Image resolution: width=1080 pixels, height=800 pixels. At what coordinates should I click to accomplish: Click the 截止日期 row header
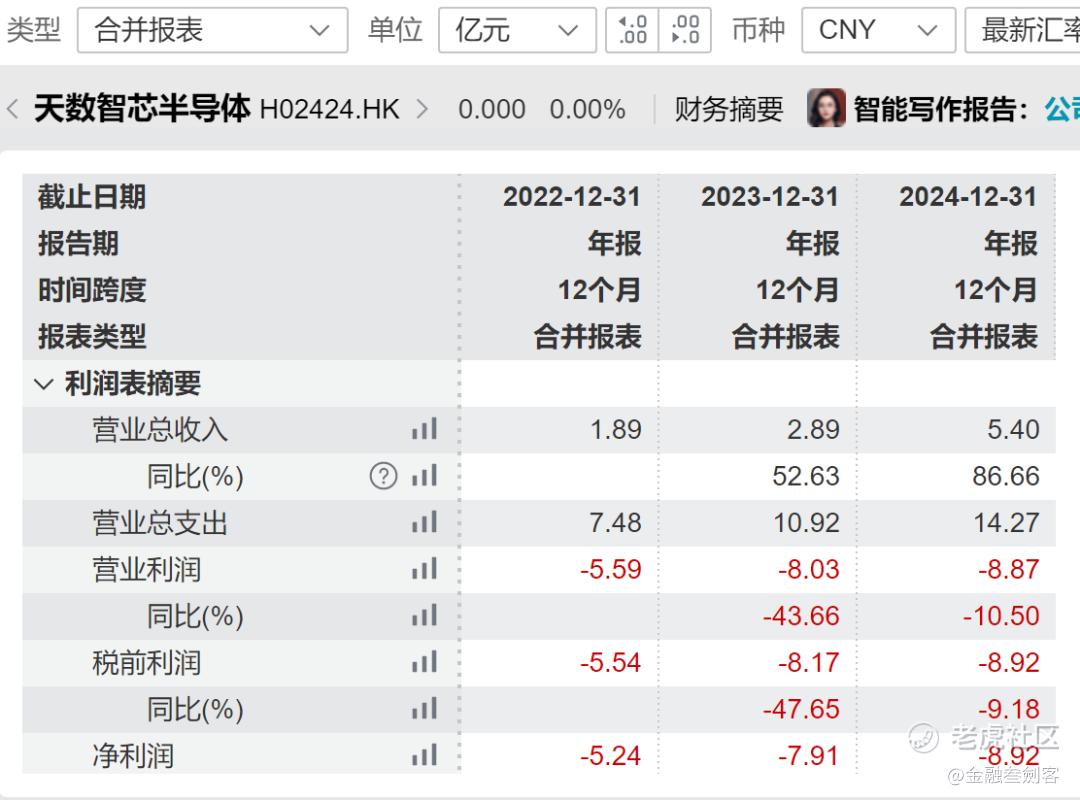click(92, 197)
